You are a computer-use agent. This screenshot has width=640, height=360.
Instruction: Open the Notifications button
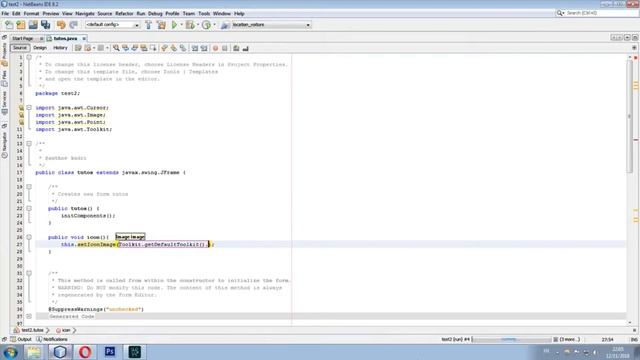point(52,339)
